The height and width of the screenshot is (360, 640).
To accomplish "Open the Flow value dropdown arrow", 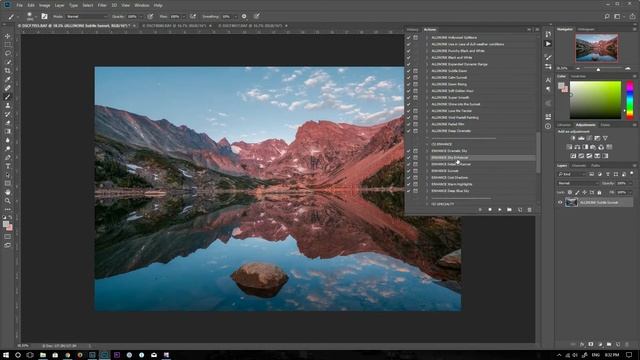I will (183, 16).
